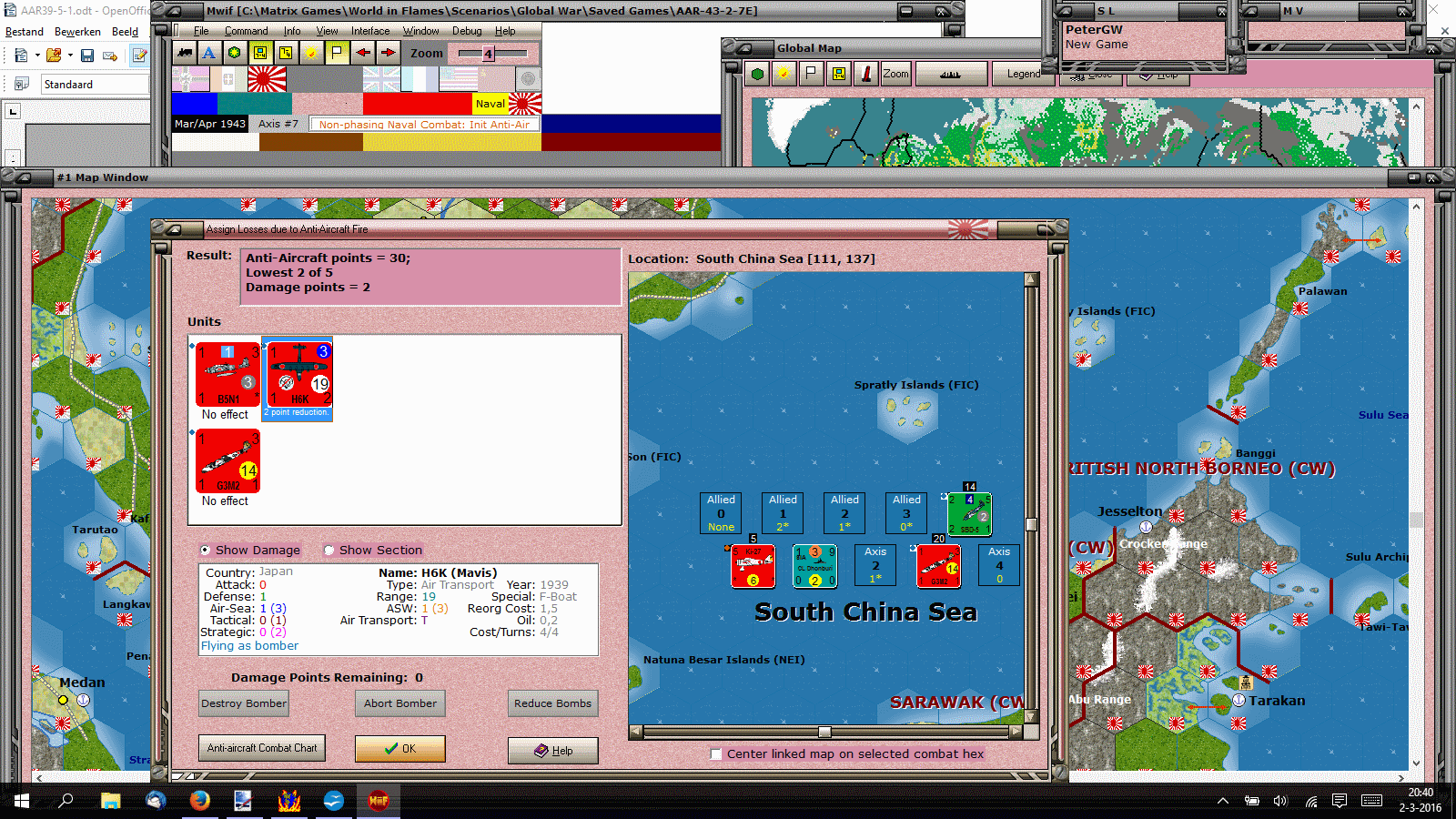Image resolution: width=1456 pixels, height=819 pixels.
Task: Click the Global Map Zoom button
Action: 895,74
